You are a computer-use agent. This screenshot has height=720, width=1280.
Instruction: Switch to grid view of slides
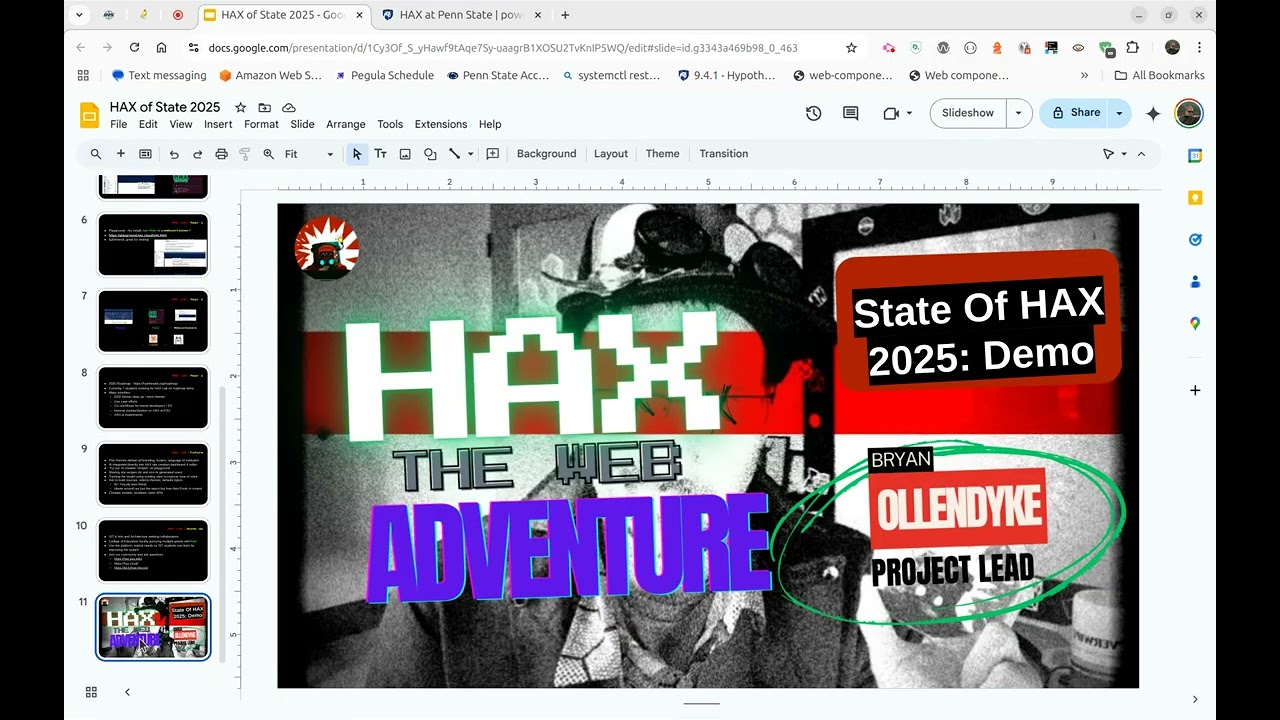point(91,692)
